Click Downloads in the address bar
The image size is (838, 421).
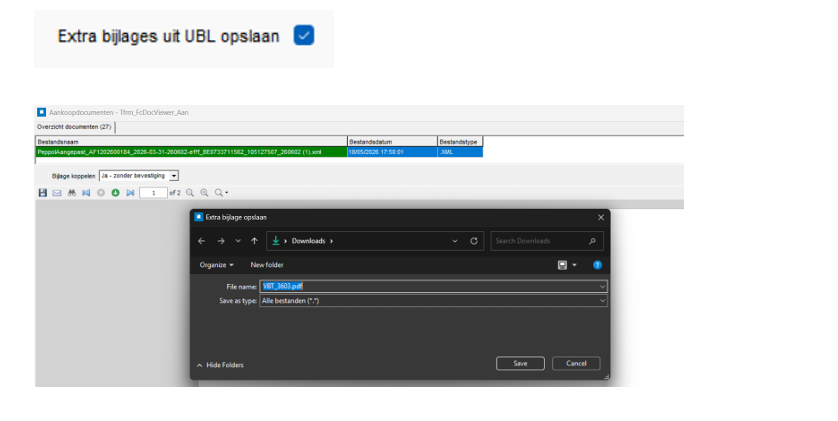(x=308, y=241)
